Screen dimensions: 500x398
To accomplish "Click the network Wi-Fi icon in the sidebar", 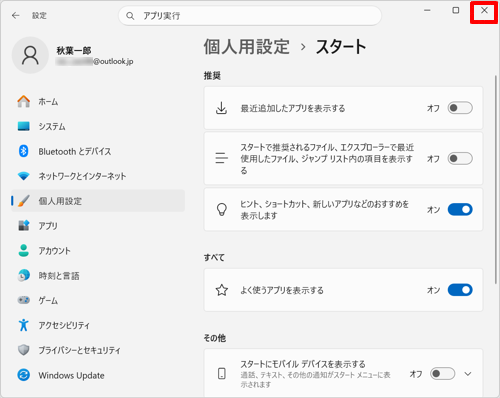I will [x=23, y=176].
